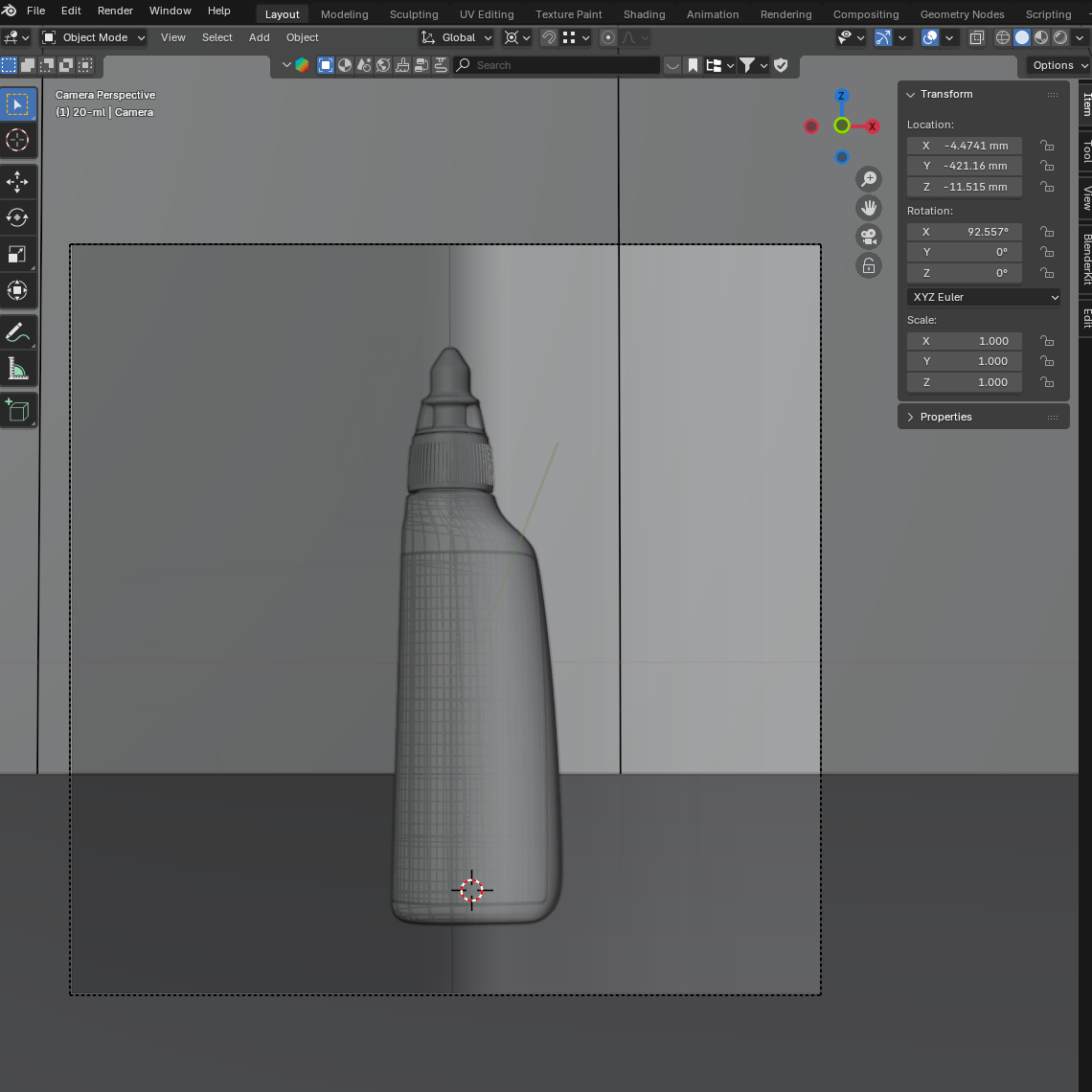Expand the Properties section in the sidebar
Viewport: 1092px width, 1092px height.
(x=944, y=416)
